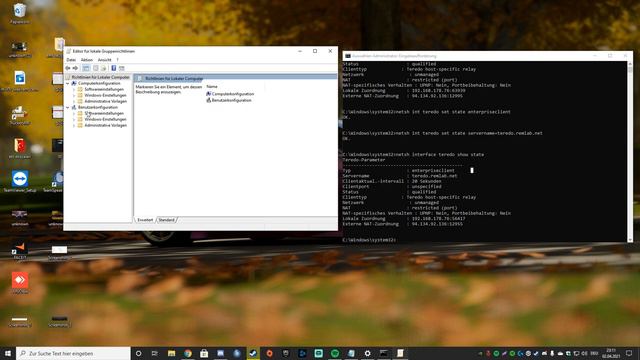Expand Windows-Einstellungen under Computerkonfiguration
The image size is (640, 360).
(x=74, y=95)
